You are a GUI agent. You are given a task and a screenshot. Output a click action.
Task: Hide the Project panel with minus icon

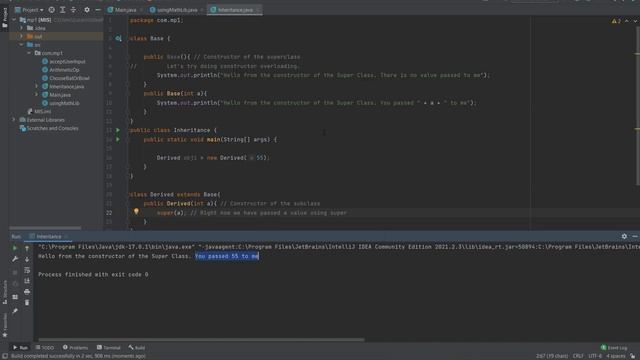pyautogui.click(x=98, y=10)
